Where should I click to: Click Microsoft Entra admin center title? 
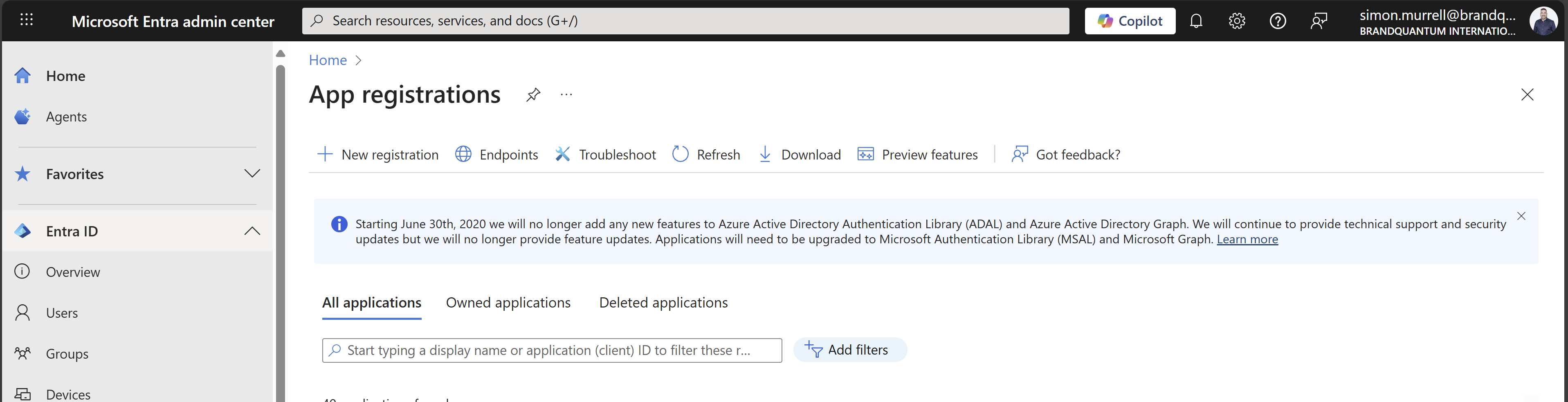[173, 21]
